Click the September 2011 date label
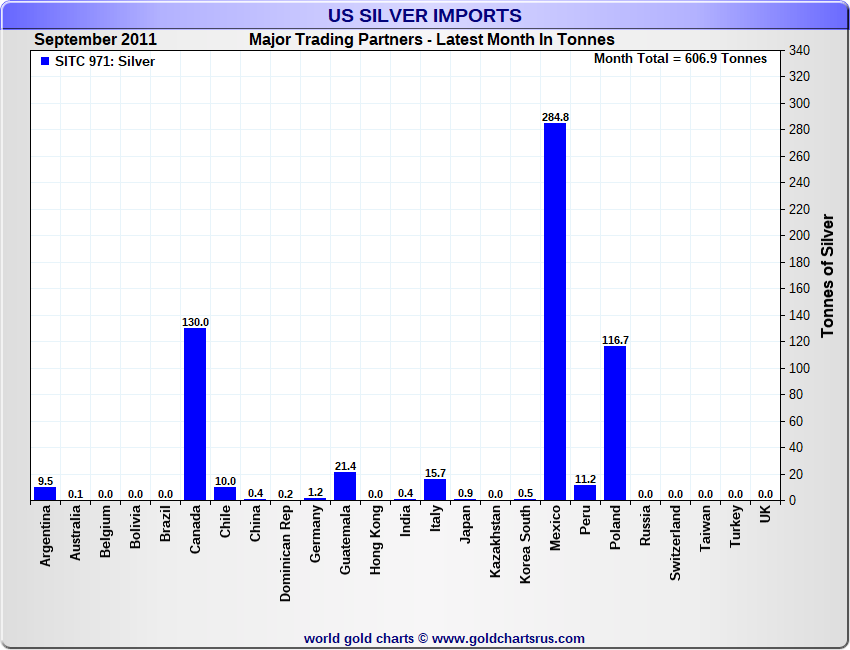The height and width of the screenshot is (650, 850). point(95,40)
